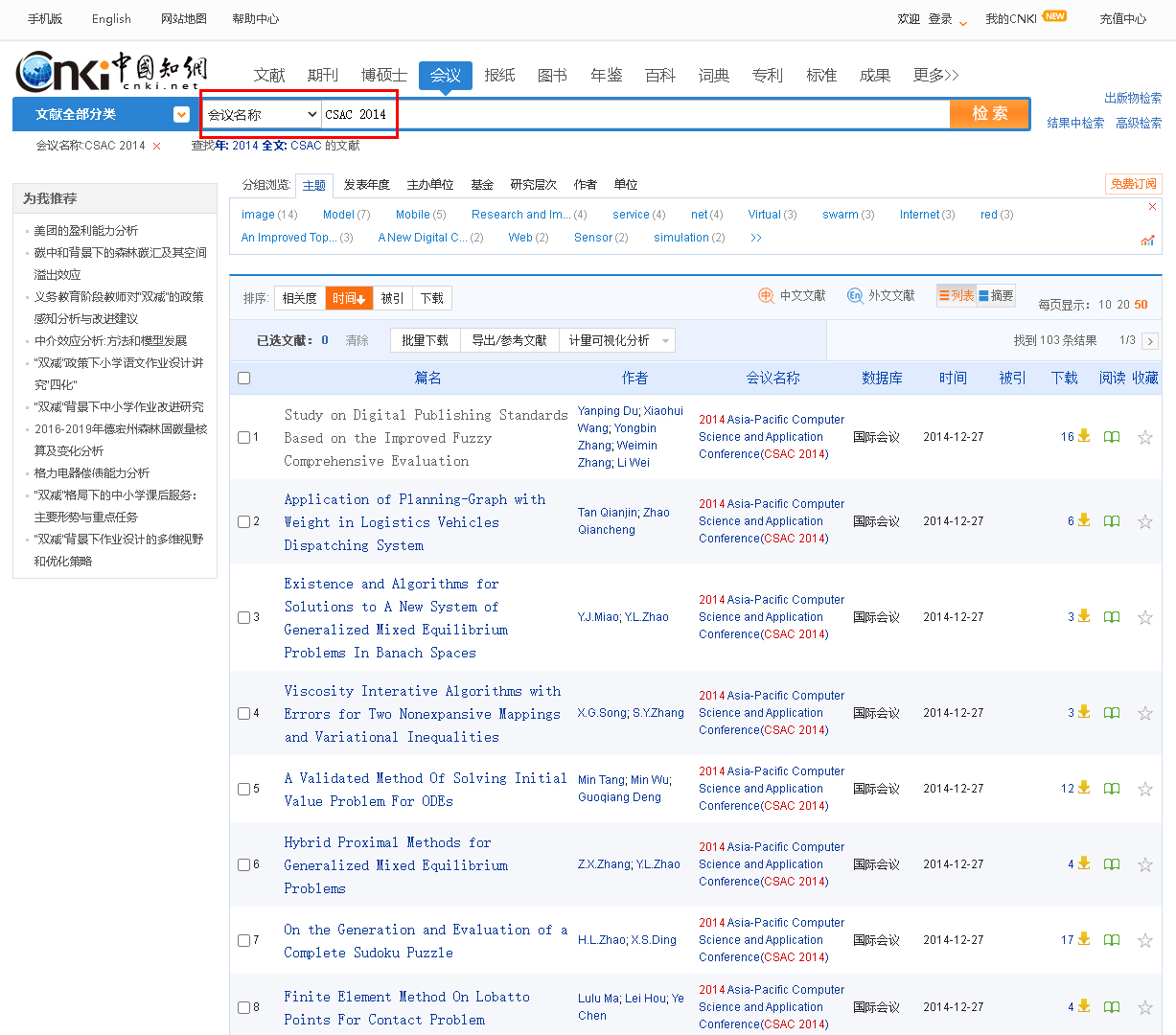Open the topic chart visualization icon

pos(1147,240)
